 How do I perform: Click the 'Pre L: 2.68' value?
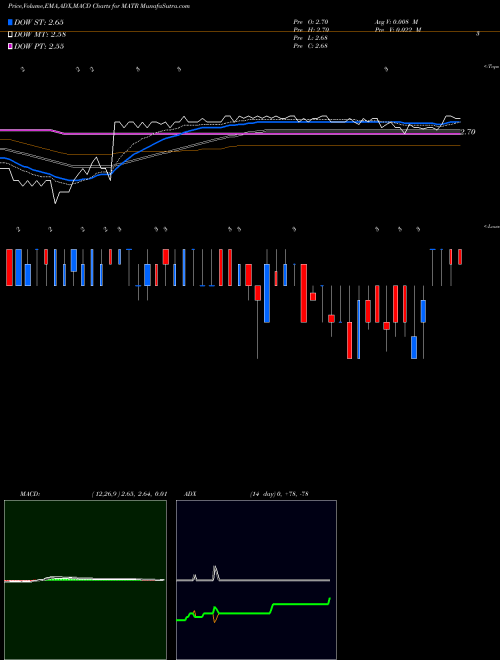[311, 38]
